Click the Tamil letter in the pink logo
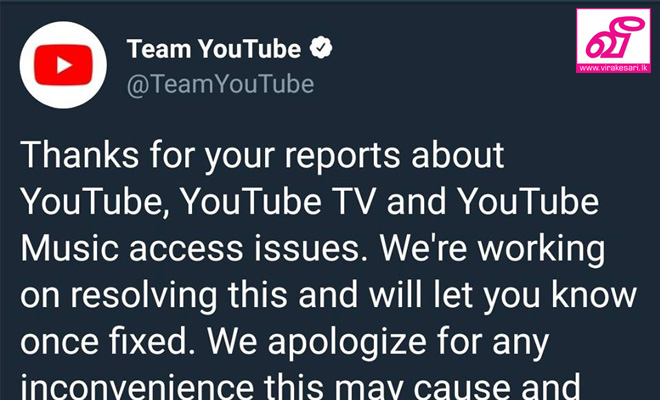The height and width of the screenshot is (400, 660). click(x=615, y=38)
